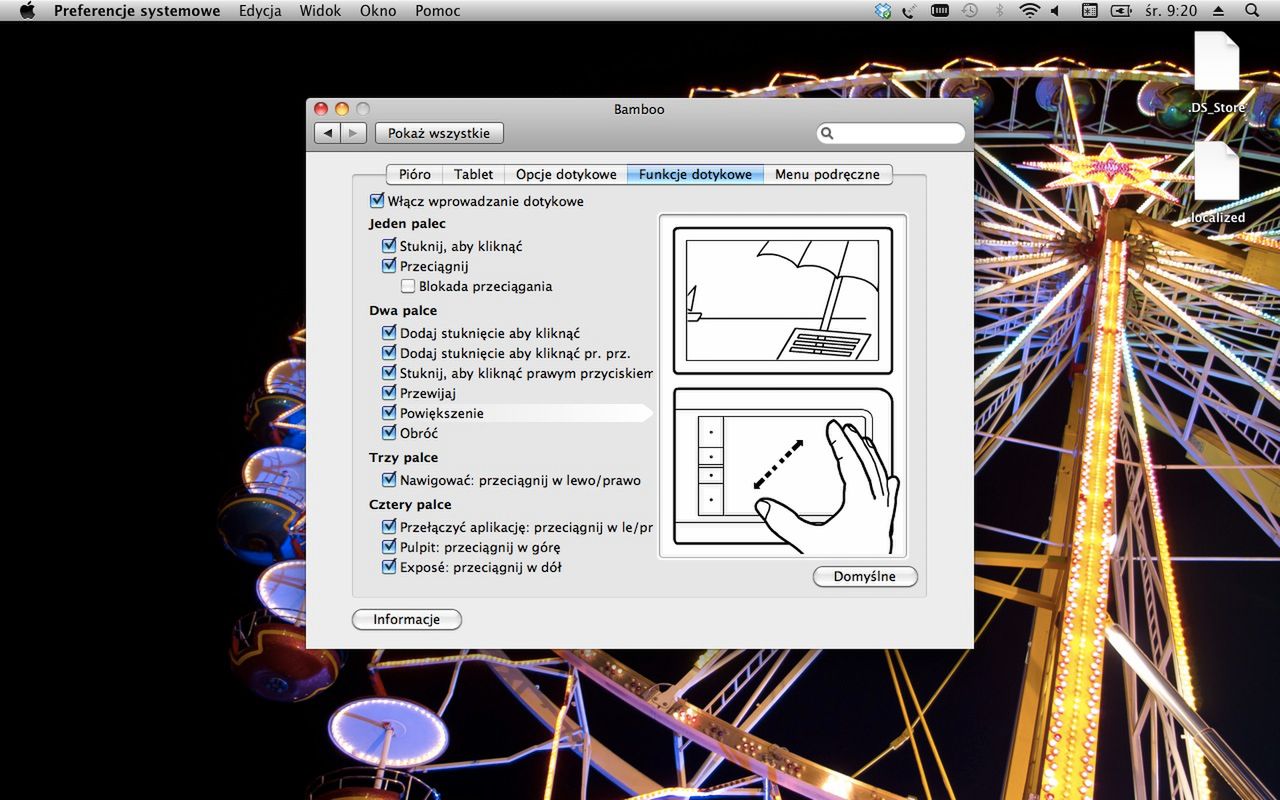This screenshot has width=1280, height=800.
Task: Open the Apple menu
Action: (27, 11)
